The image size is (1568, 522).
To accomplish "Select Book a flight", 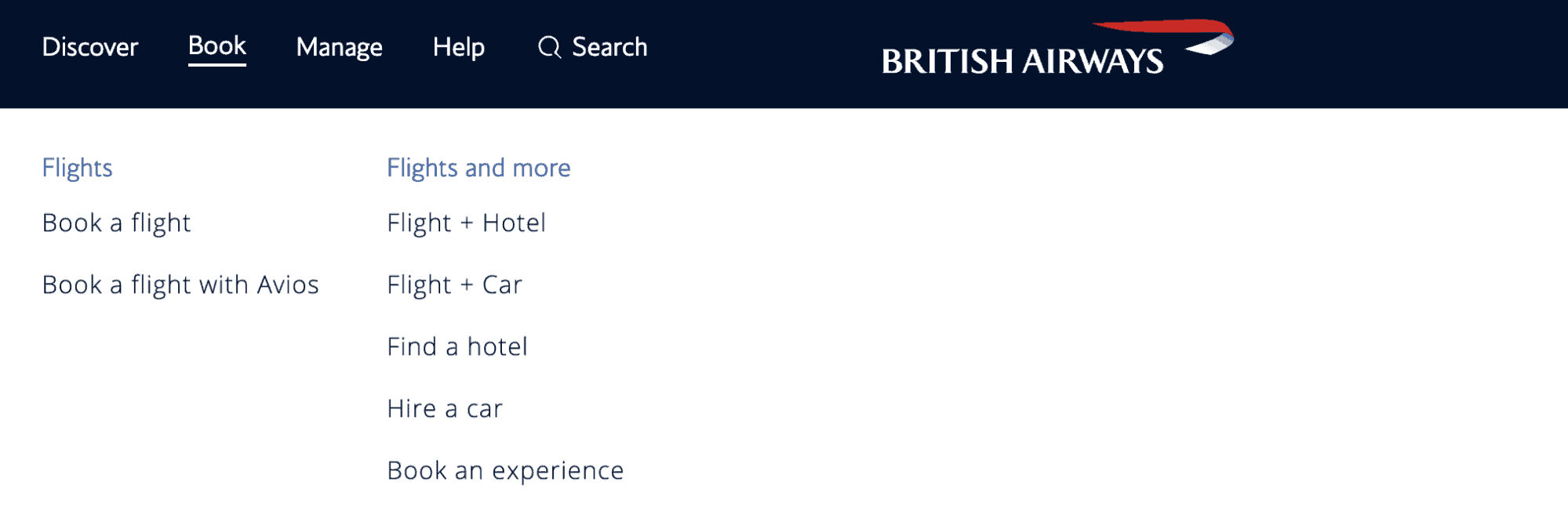I will [x=116, y=223].
